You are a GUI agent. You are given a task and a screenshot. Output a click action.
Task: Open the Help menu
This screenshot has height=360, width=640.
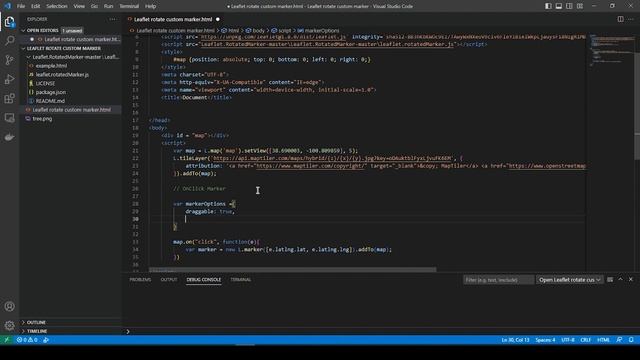pyautogui.click(x=151, y=6)
